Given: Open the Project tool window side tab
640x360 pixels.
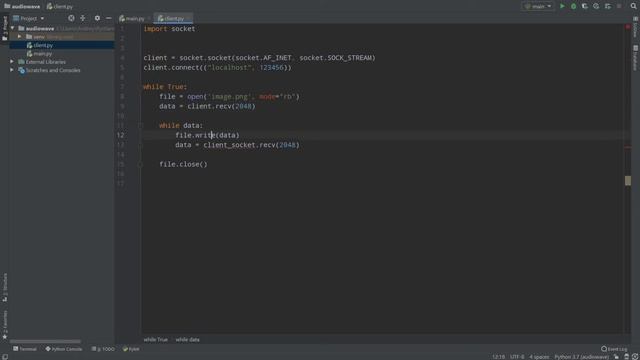Looking at the screenshot, I should point(4,29).
